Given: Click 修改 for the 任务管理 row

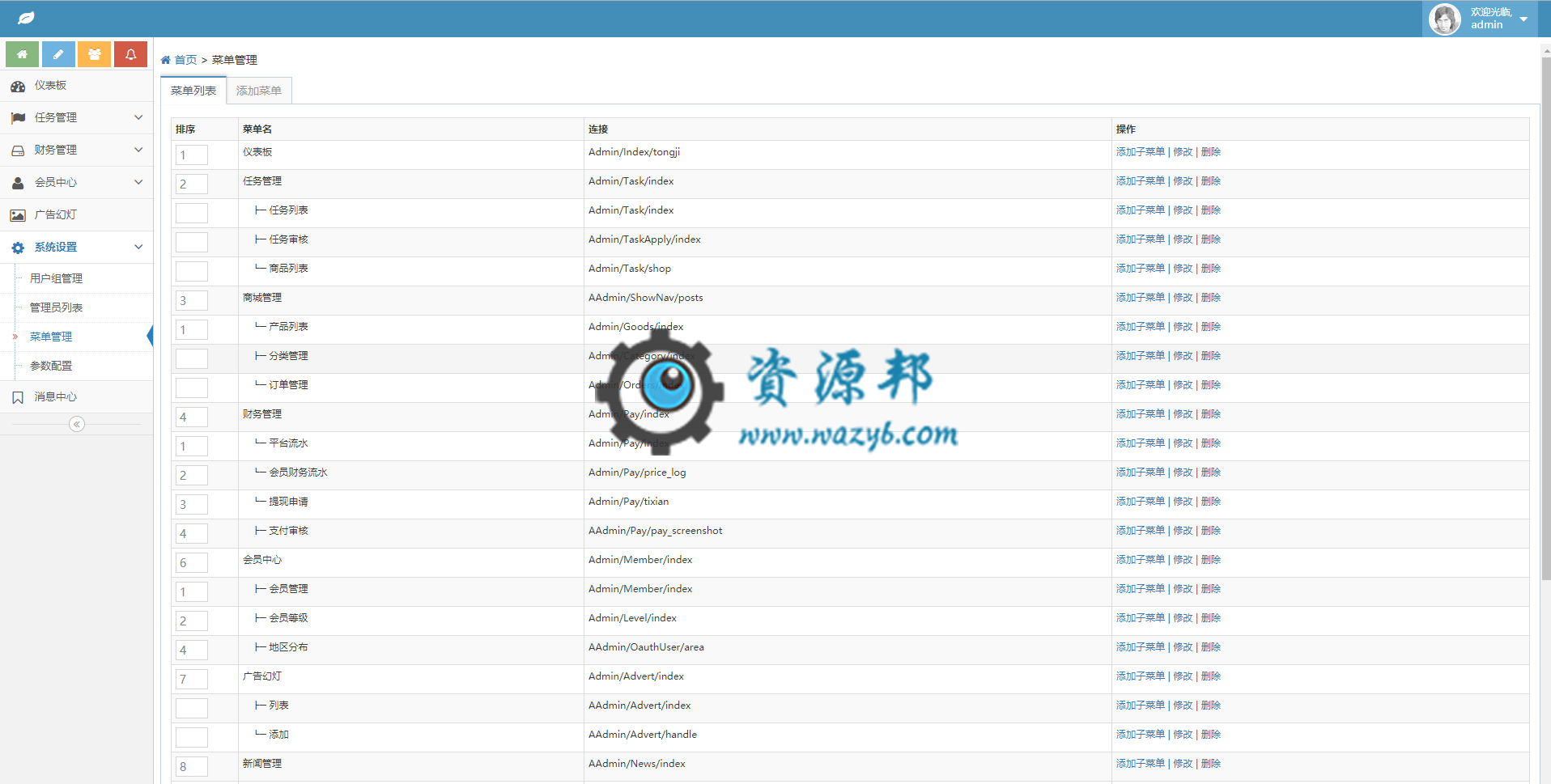Looking at the screenshot, I should pyautogui.click(x=1183, y=181).
